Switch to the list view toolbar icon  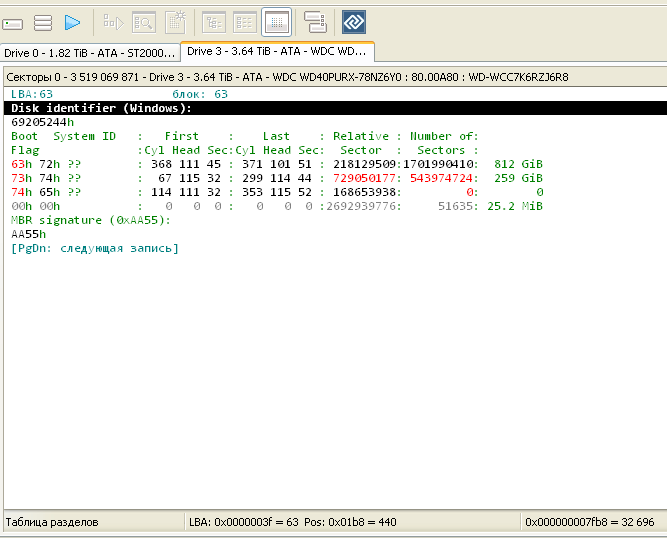tap(245, 22)
